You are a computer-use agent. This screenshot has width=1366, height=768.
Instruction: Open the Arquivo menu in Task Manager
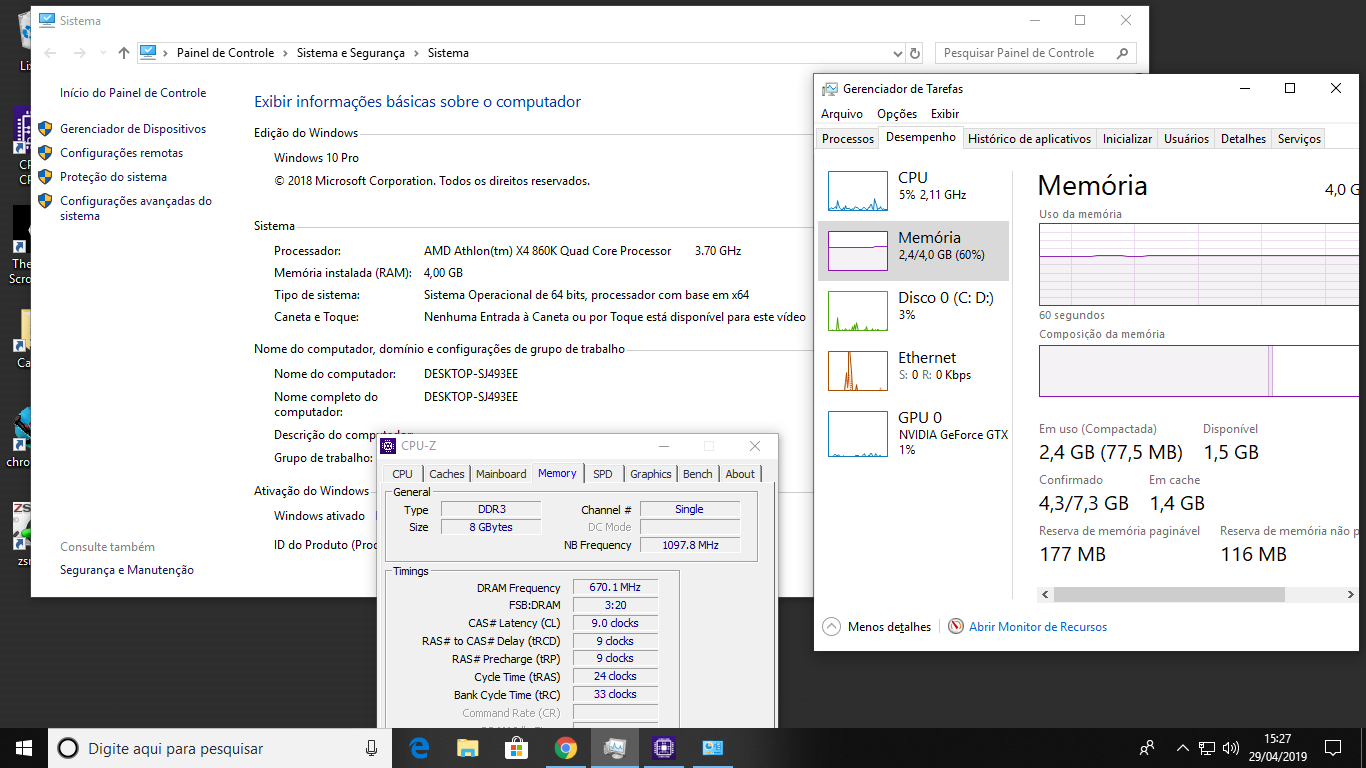841,114
